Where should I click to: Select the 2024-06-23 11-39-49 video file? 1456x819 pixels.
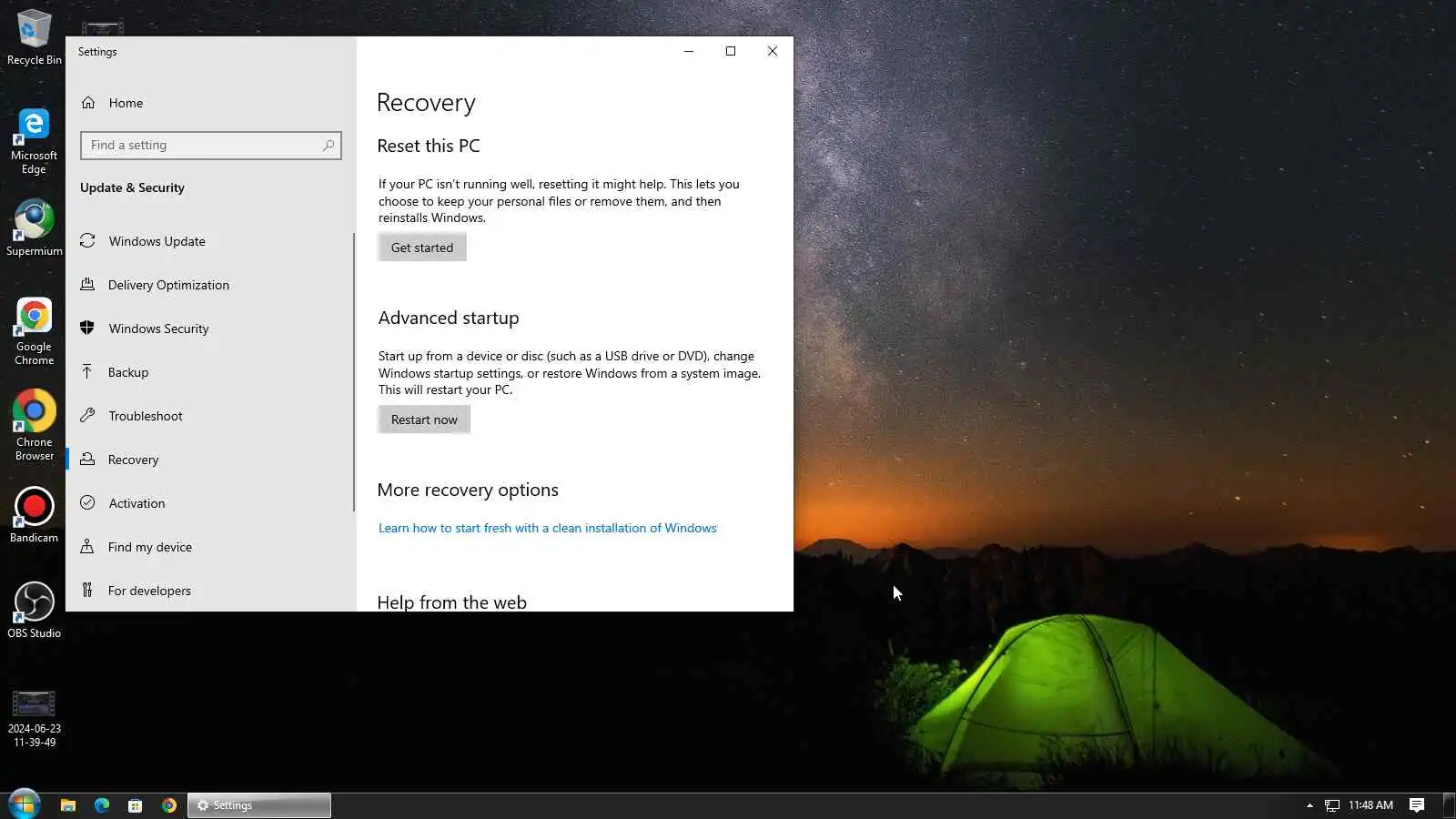point(34,719)
